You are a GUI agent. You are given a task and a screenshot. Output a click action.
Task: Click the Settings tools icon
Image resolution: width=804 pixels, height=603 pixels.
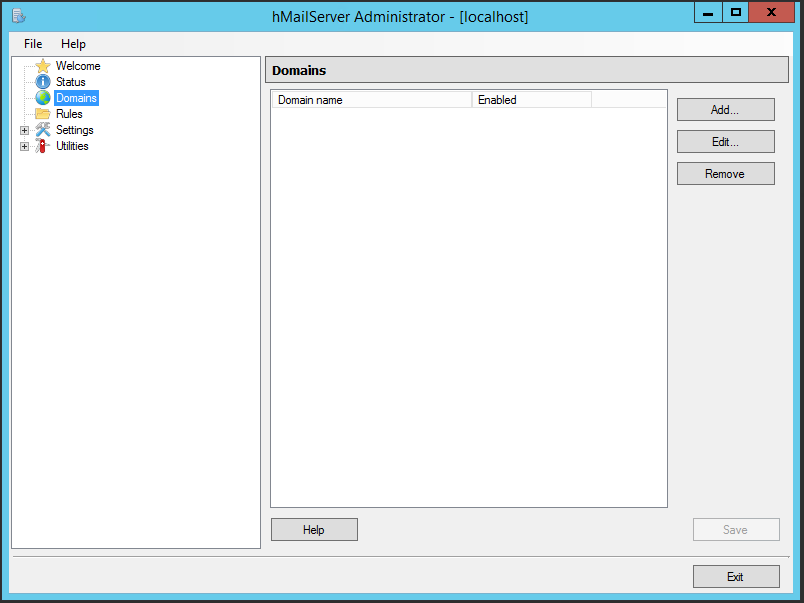[x=43, y=130]
